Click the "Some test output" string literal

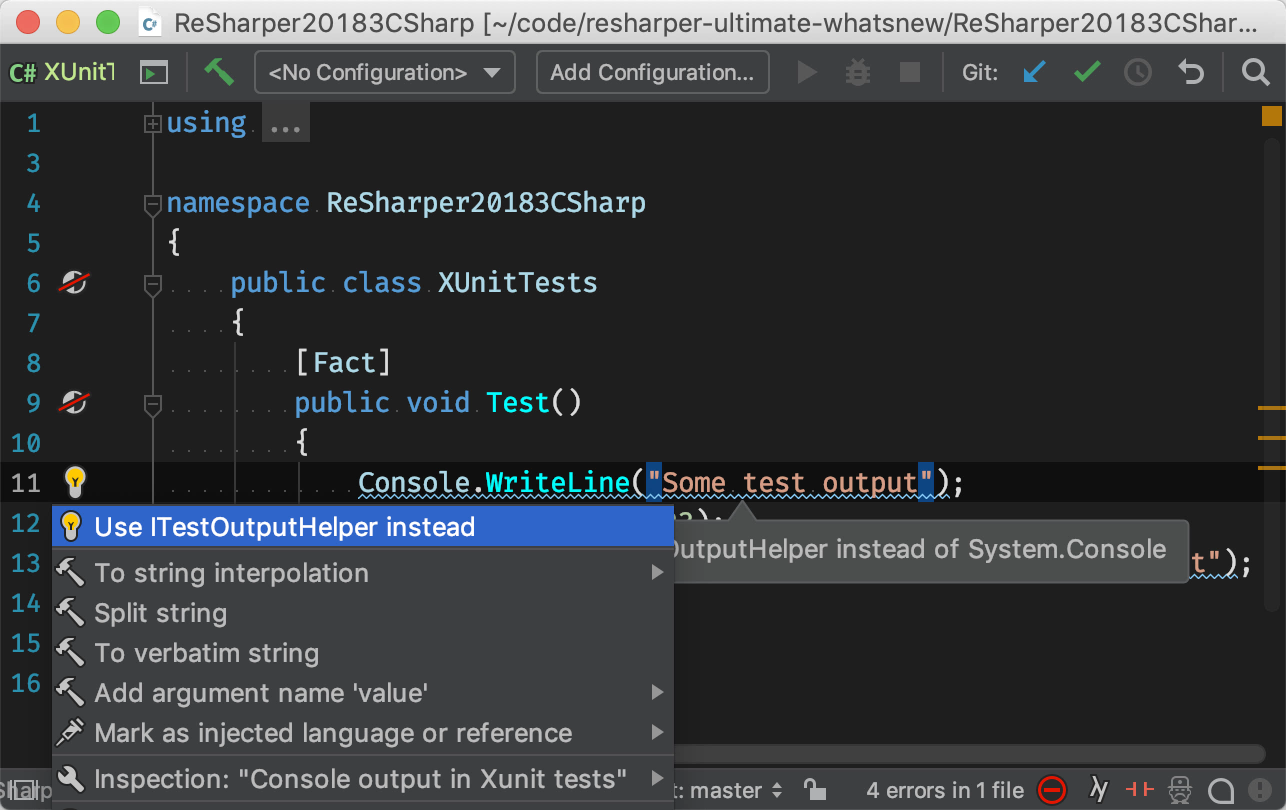(790, 483)
